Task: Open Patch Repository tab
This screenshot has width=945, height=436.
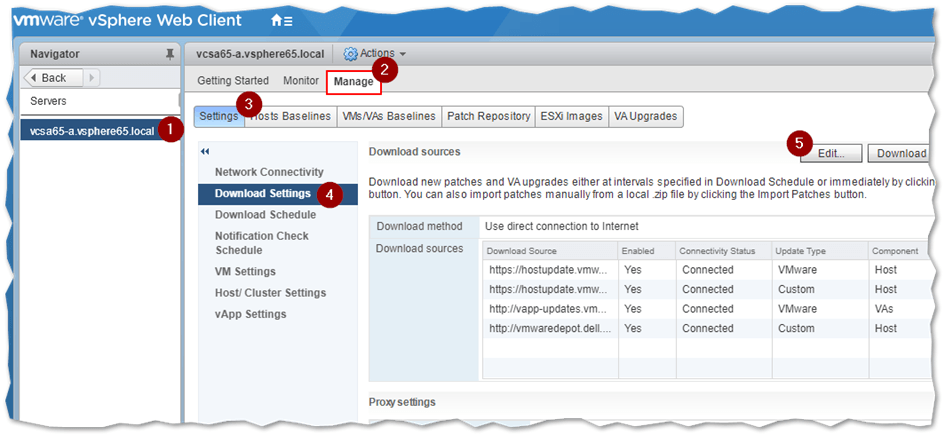Action: [488, 116]
